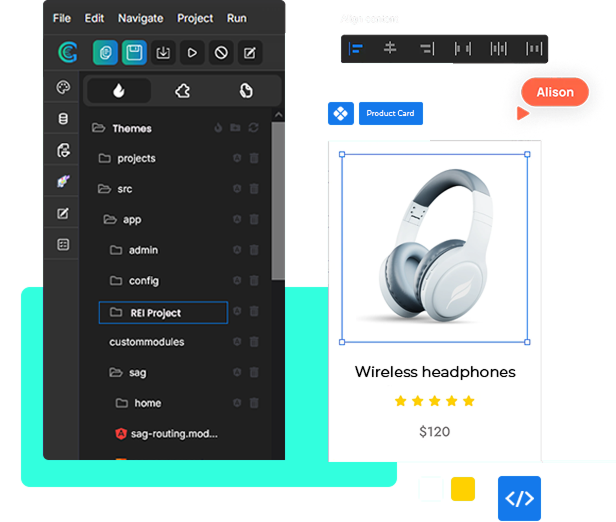Image resolution: width=616 pixels, height=522 pixels.
Task: Click the Product Card label button
Action: pyautogui.click(x=391, y=114)
